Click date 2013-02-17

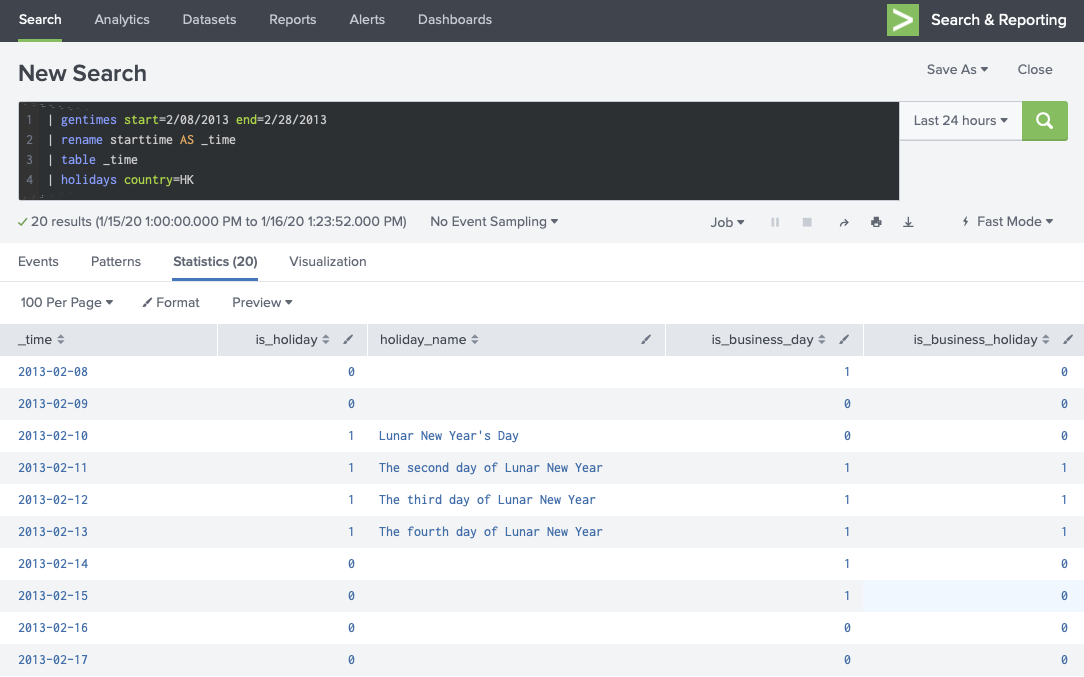[53, 660]
